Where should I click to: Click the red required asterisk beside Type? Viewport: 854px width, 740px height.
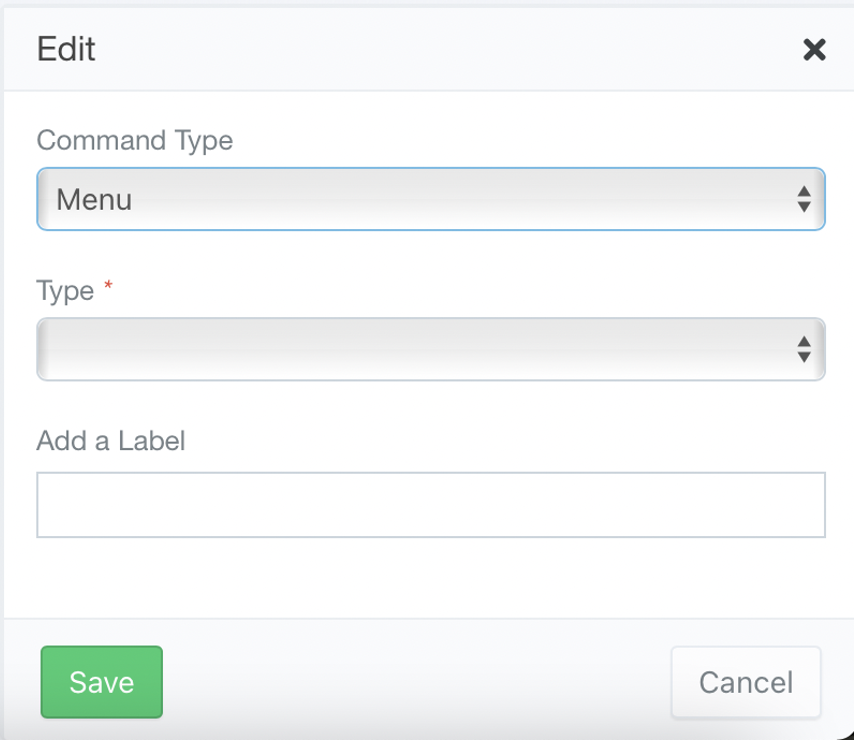pos(108,284)
